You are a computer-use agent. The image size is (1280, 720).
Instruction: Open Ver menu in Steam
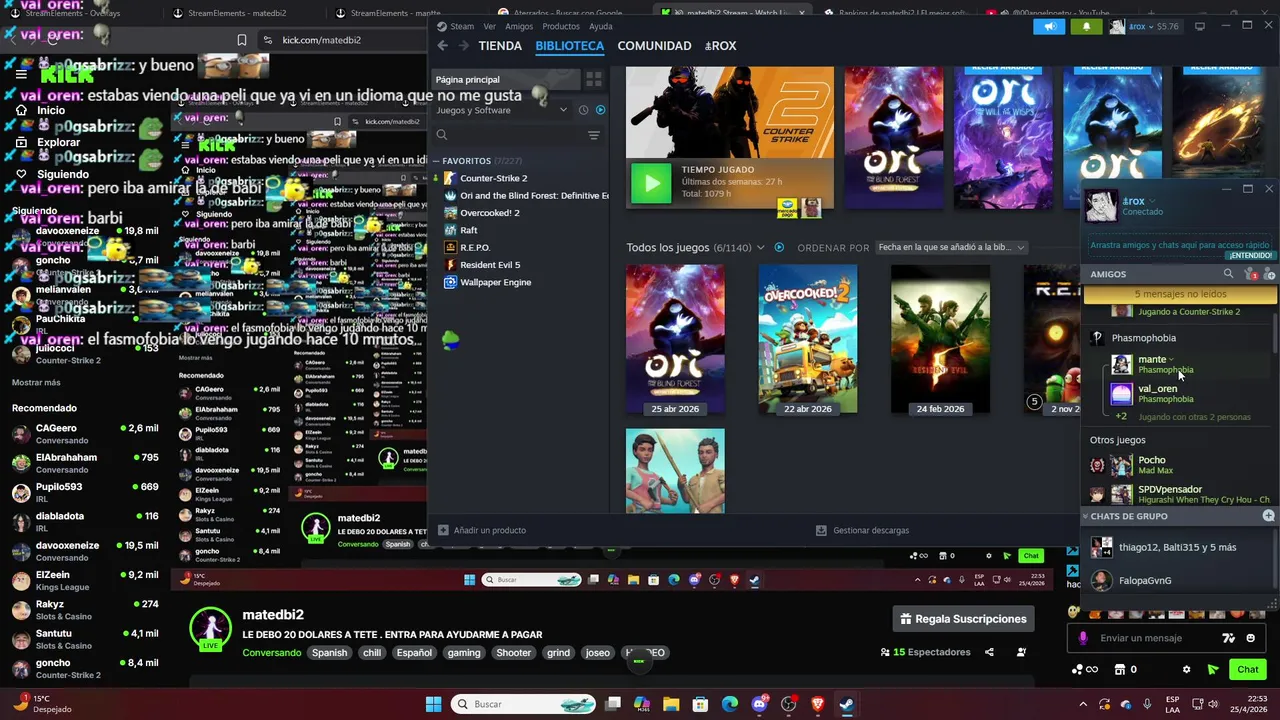point(489,26)
